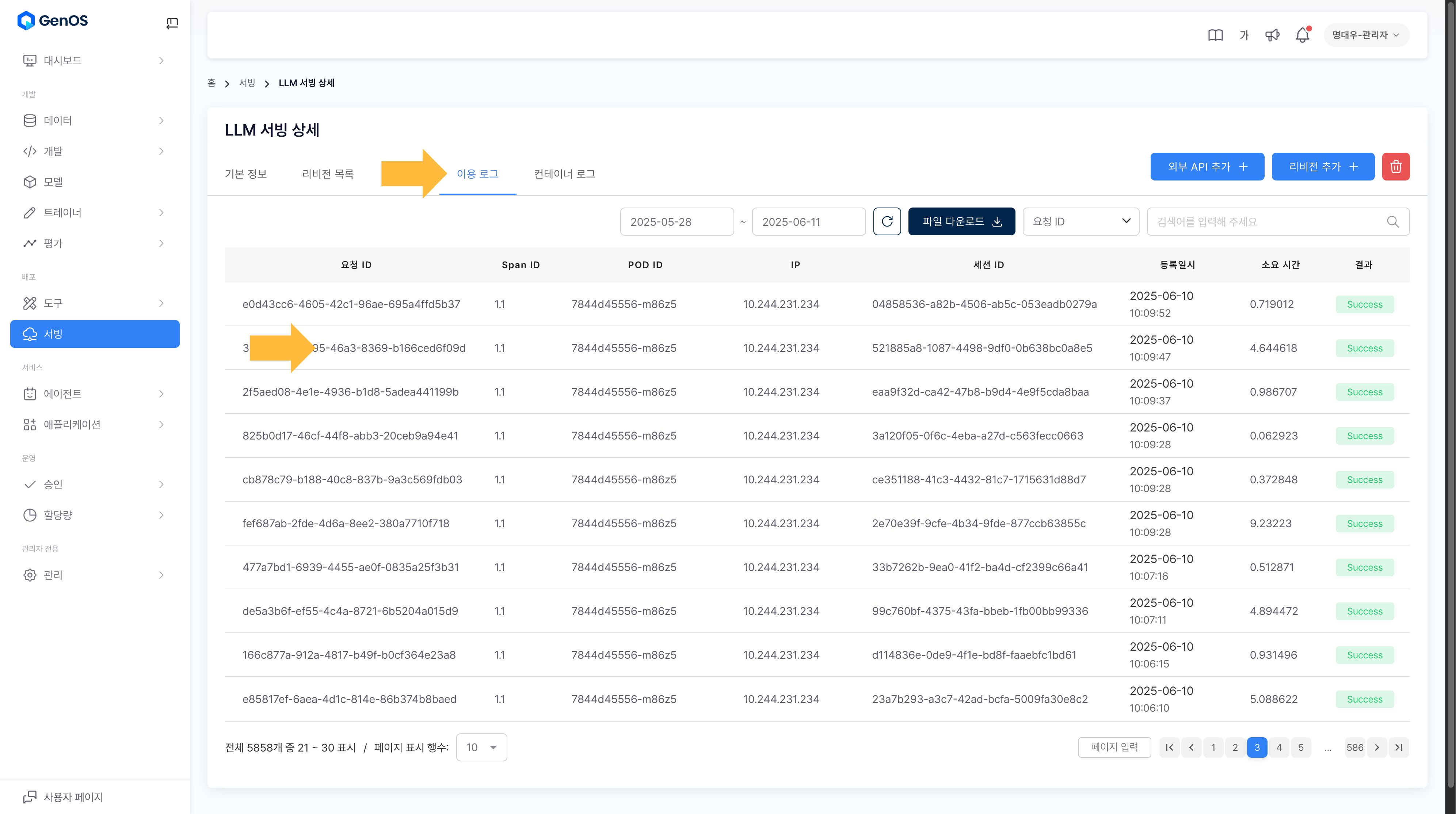The image size is (1456, 814).
Task: Go to page 4 in pagination
Action: 1279,747
